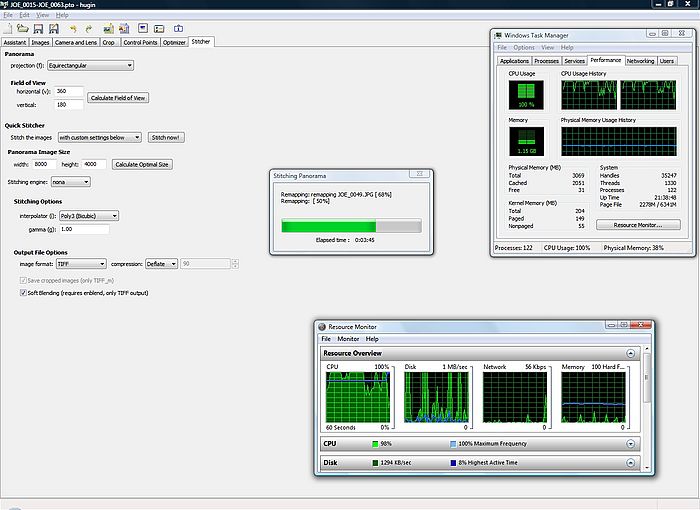
Task: Click the Resource Monitor... button
Action: (637, 225)
